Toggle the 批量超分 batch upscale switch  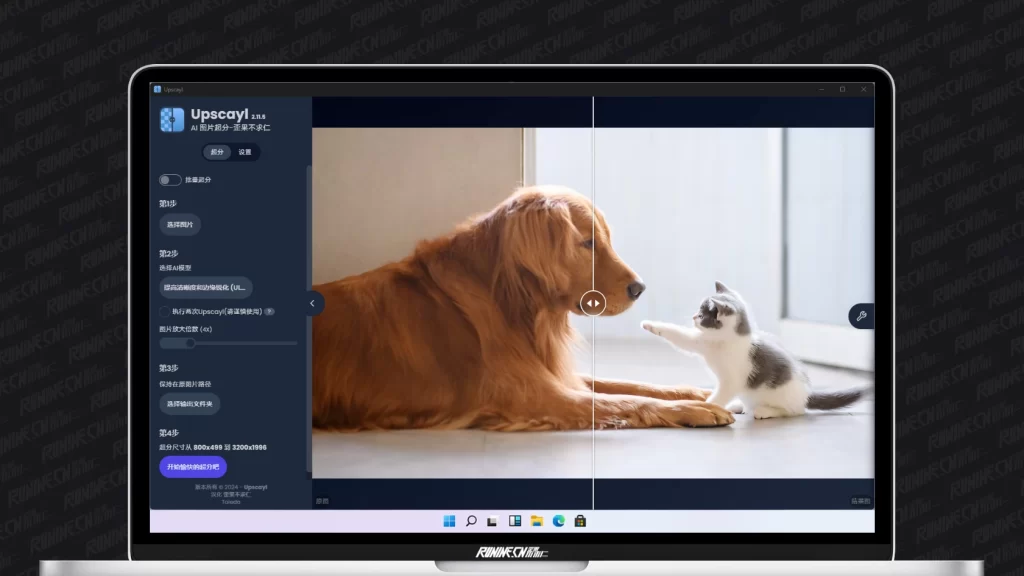[x=170, y=180]
